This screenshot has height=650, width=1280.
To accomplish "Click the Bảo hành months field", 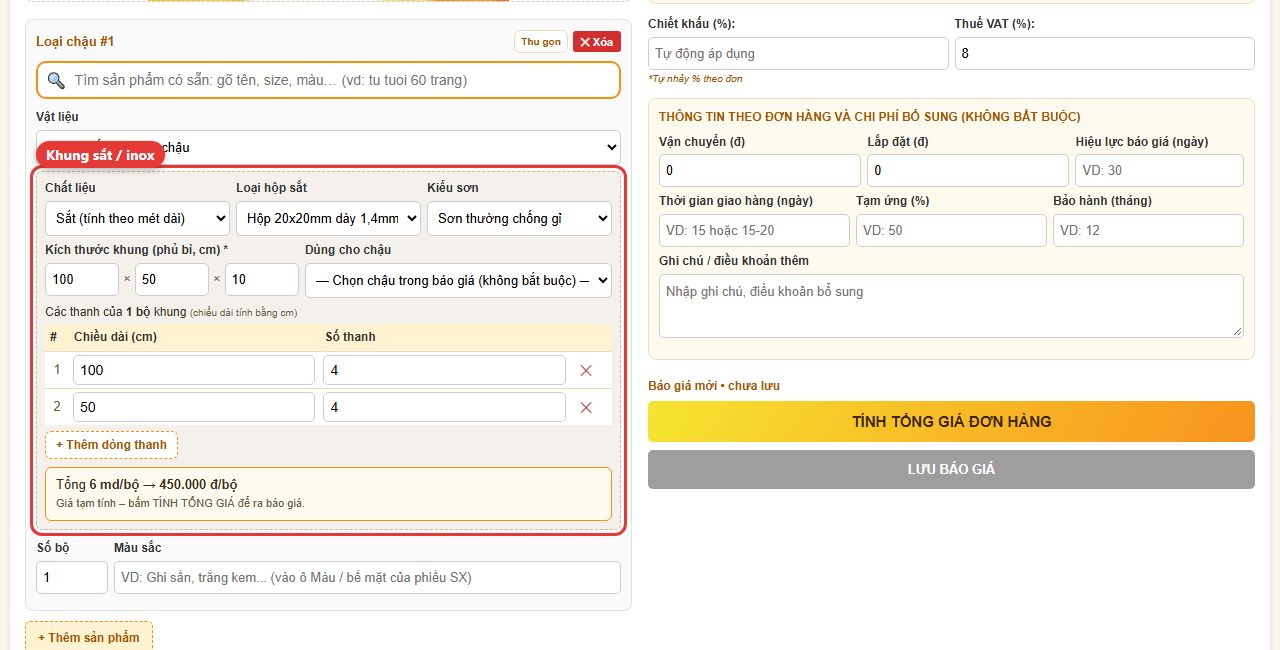I will point(1148,230).
